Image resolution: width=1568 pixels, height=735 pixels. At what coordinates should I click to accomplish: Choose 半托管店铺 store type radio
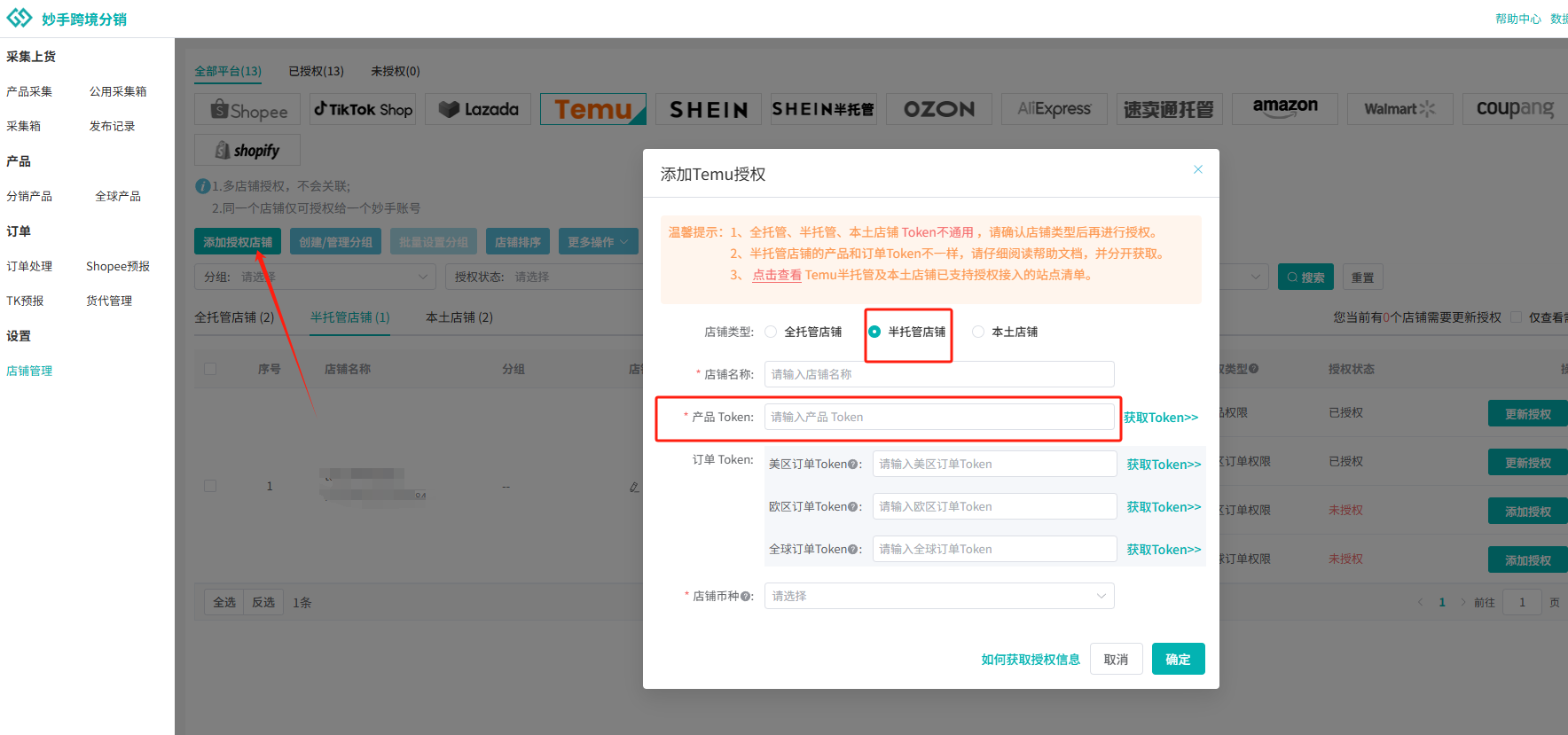coord(874,332)
